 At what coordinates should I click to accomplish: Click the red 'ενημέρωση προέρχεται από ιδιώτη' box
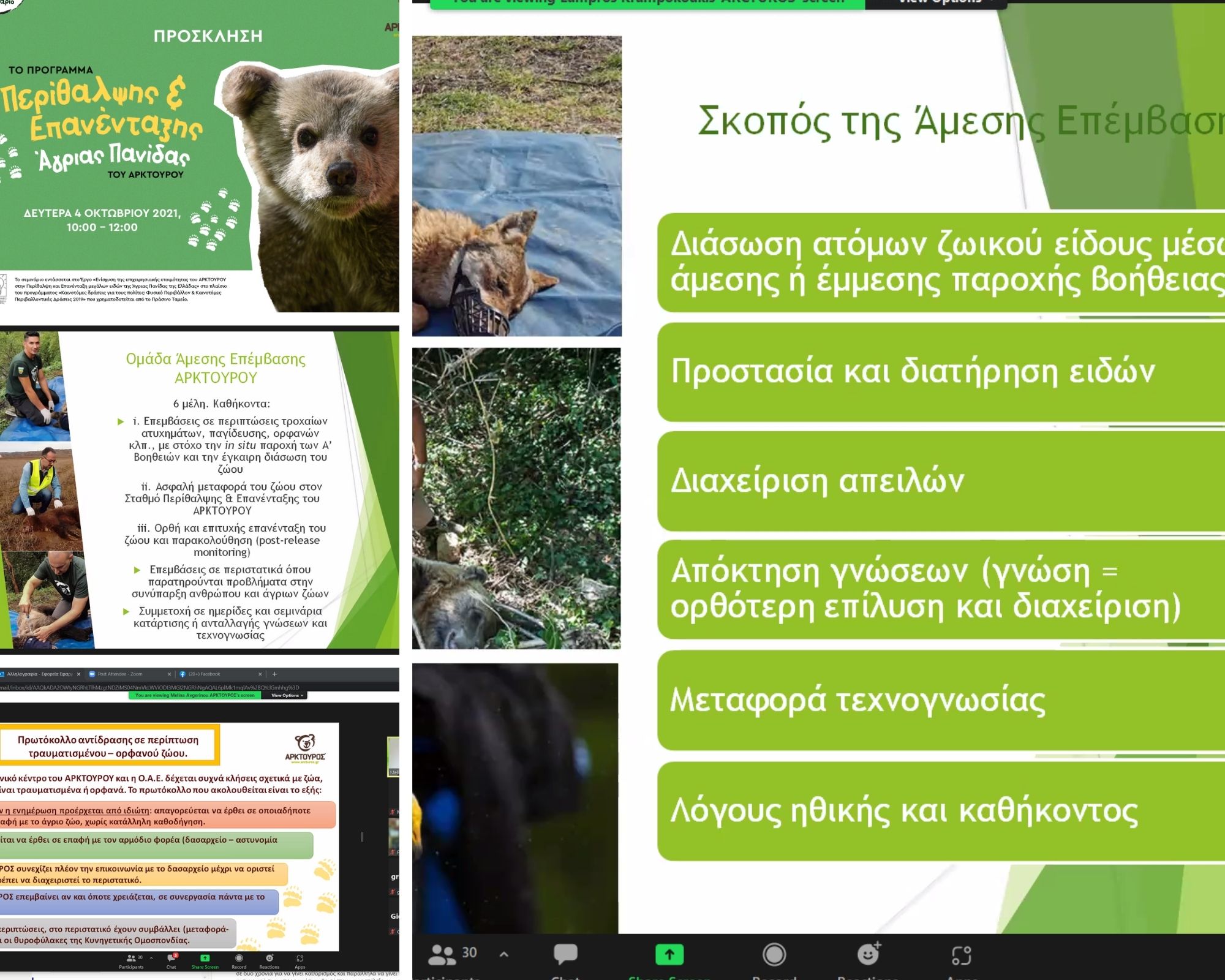point(167,816)
